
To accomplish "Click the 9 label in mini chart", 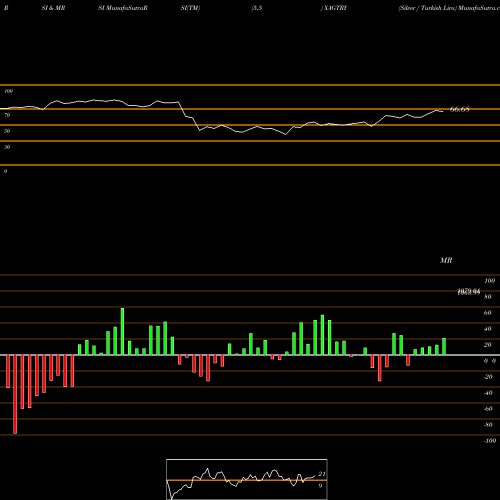I will (320, 486).
